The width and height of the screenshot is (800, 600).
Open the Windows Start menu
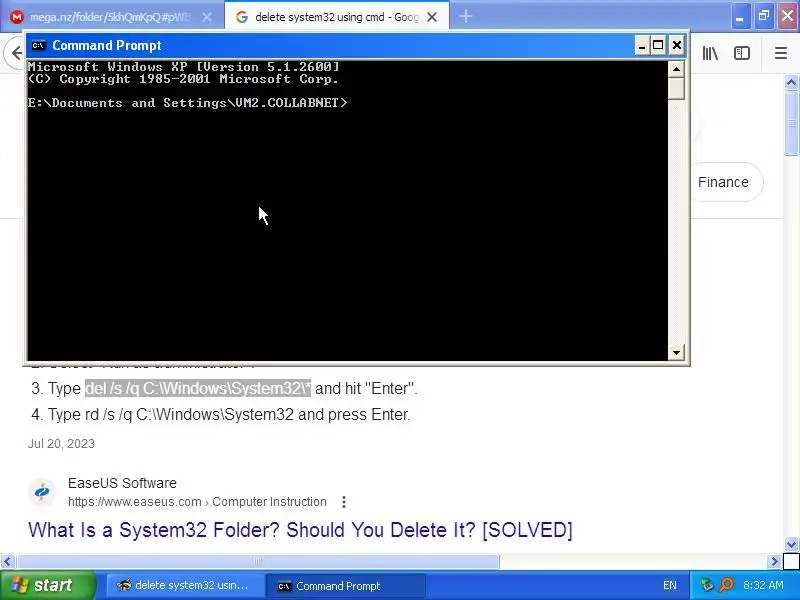point(47,585)
